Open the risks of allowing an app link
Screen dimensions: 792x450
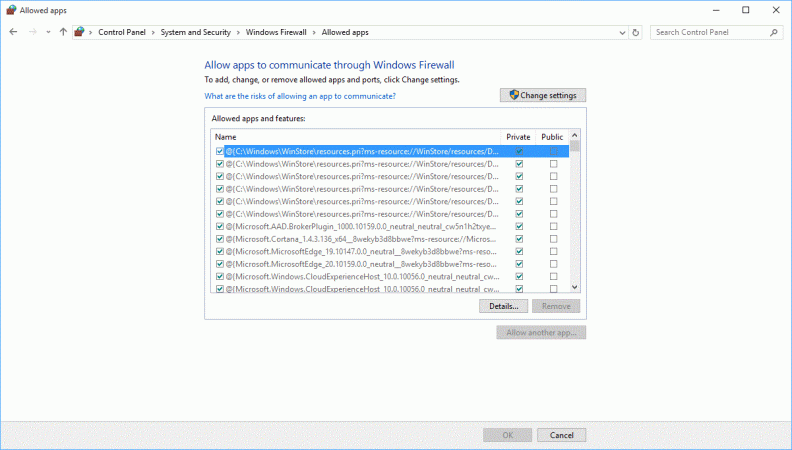pyautogui.click(x=300, y=96)
